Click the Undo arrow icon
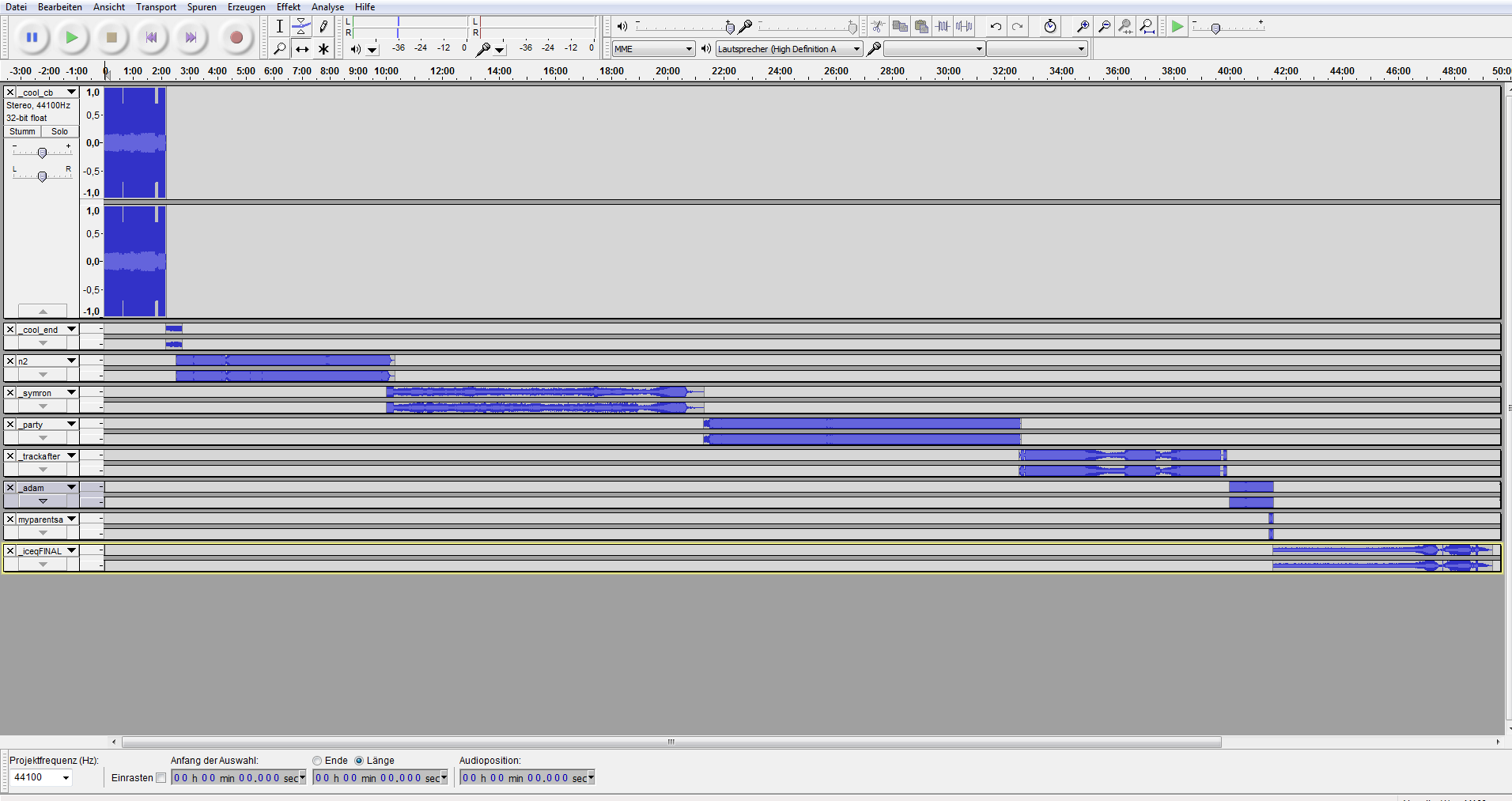1512x801 pixels. point(996,27)
